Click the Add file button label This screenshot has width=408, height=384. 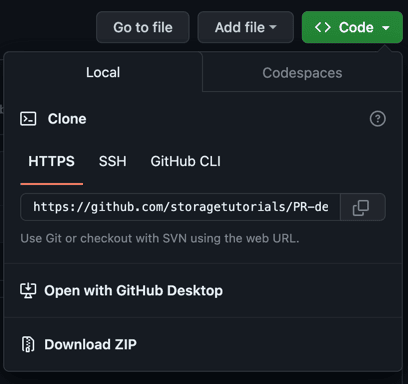[x=240, y=27]
